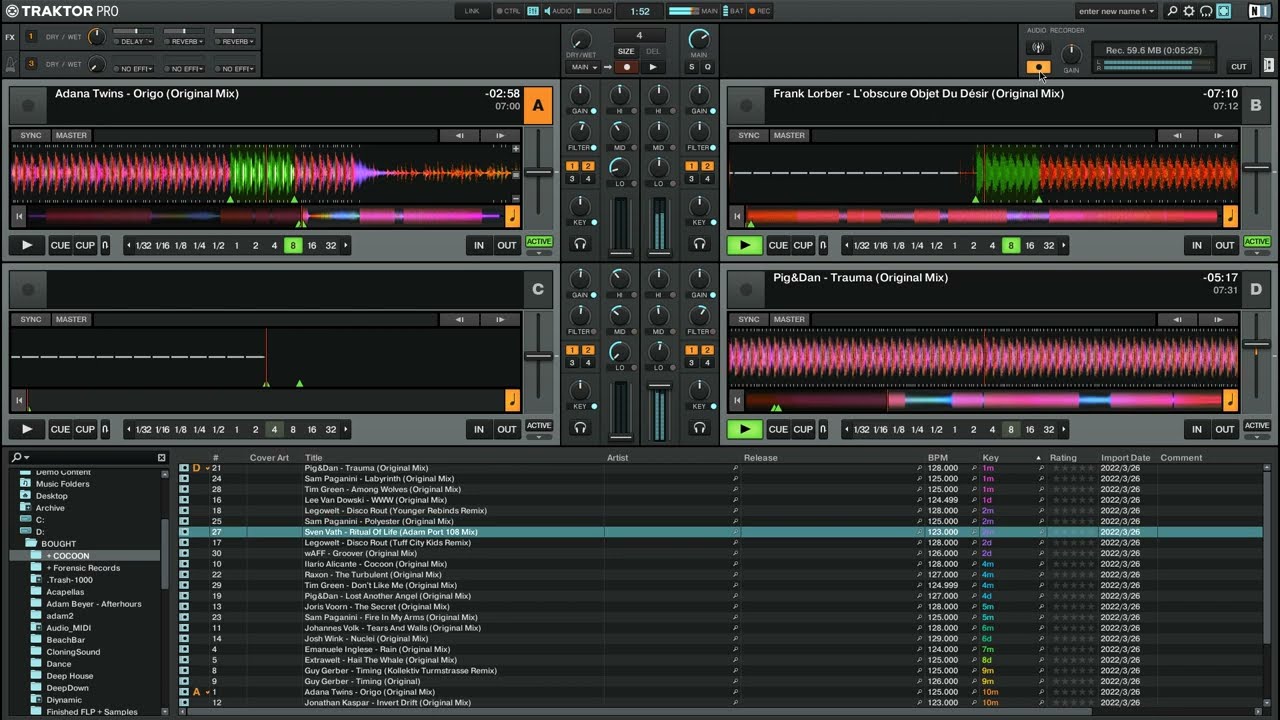
Task: Open the Forensic Records folder
Action: tap(82, 568)
